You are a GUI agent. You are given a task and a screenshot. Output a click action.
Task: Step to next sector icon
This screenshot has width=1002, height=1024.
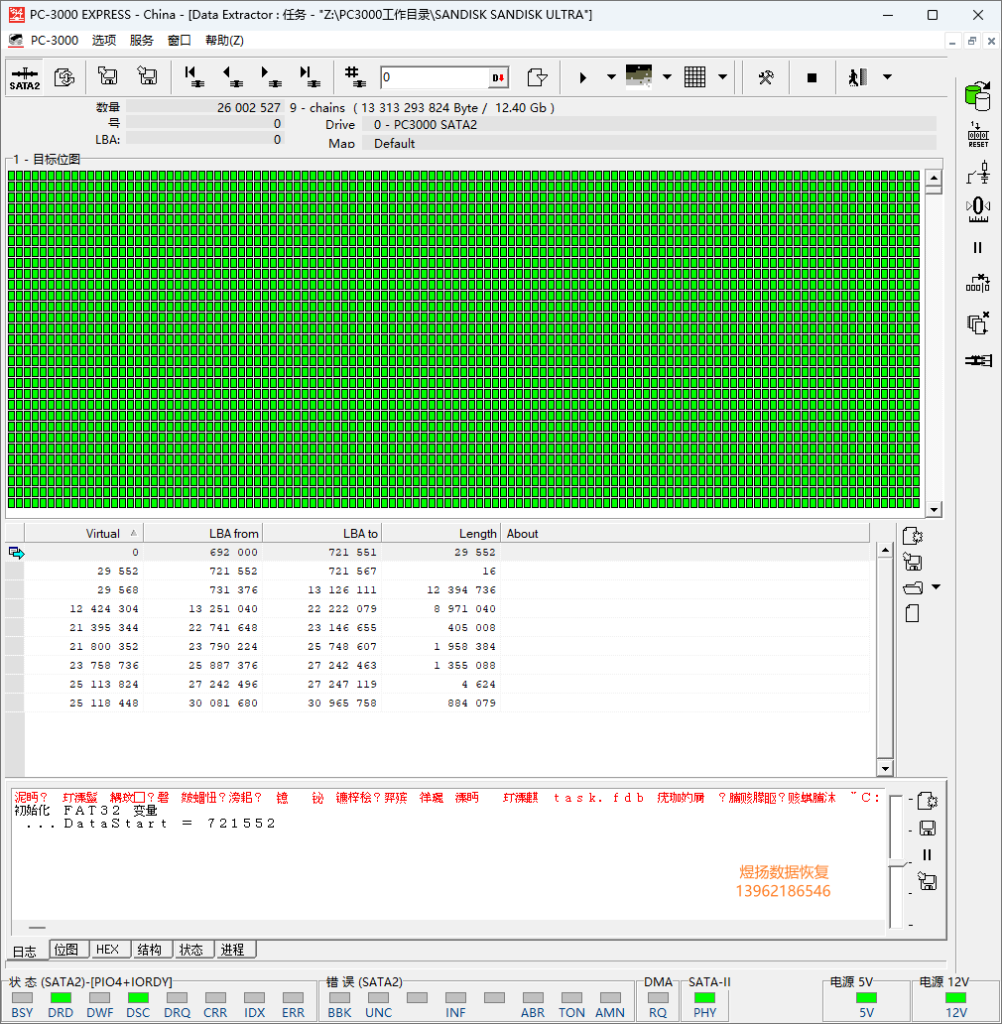click(x=270, y=77)
